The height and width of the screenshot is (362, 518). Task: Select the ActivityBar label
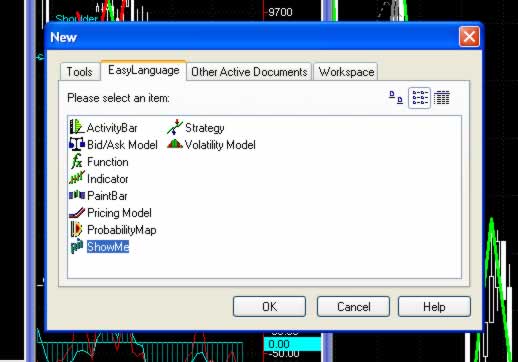coord(112,128)
